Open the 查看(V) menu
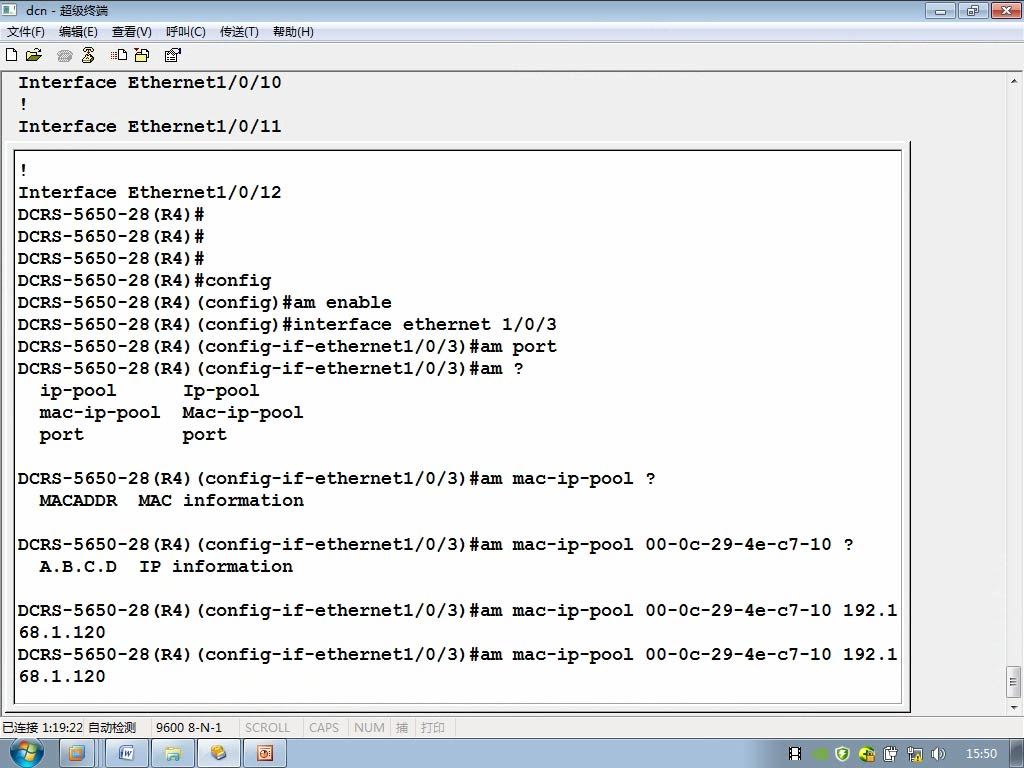The image size is (1024, 768). click(131, 31)
